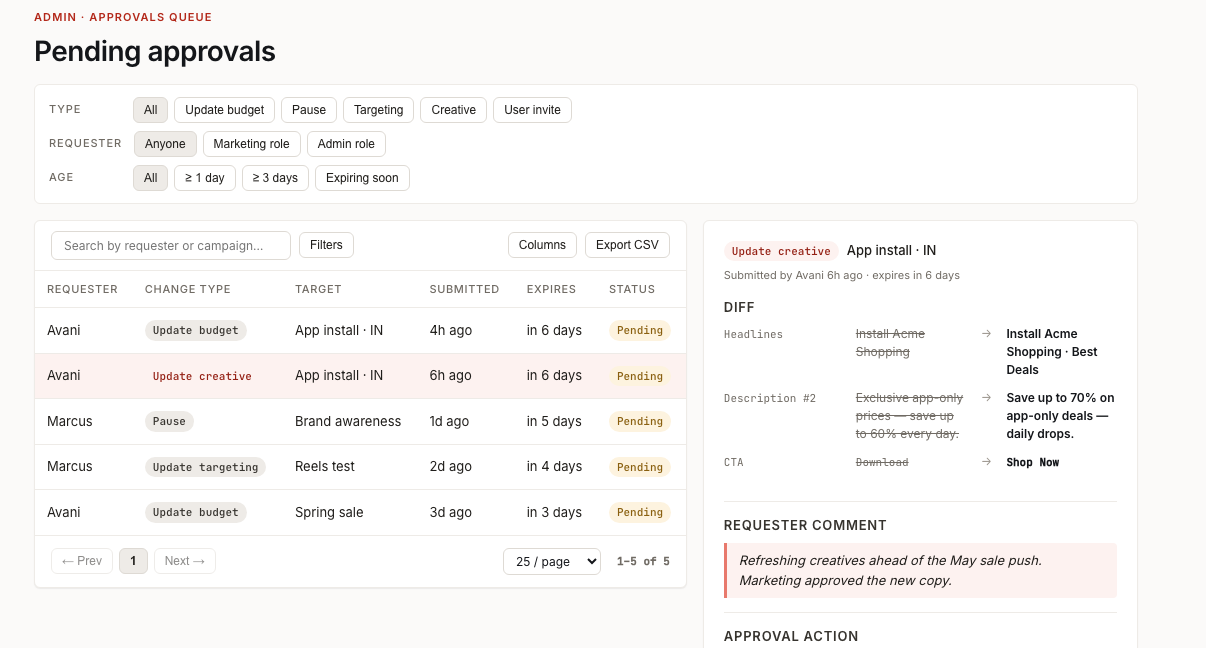The height and width of the screenshot is (648, 1206).
Task: Open the Columns picker
Action: point(542,245)
